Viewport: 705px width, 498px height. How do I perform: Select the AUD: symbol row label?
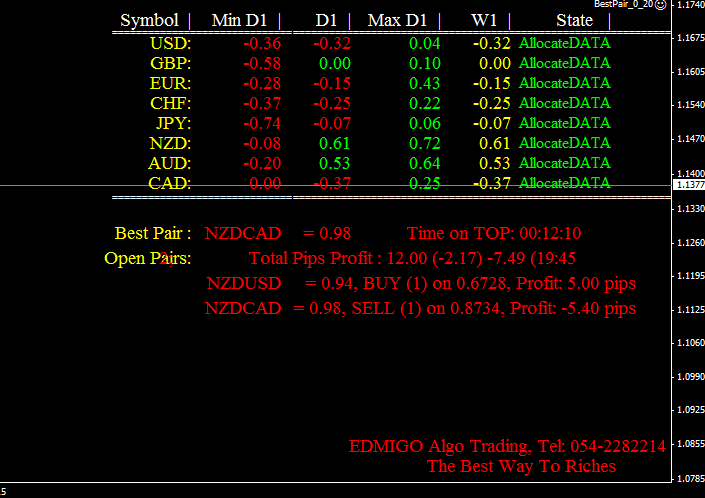coord(170,163)
